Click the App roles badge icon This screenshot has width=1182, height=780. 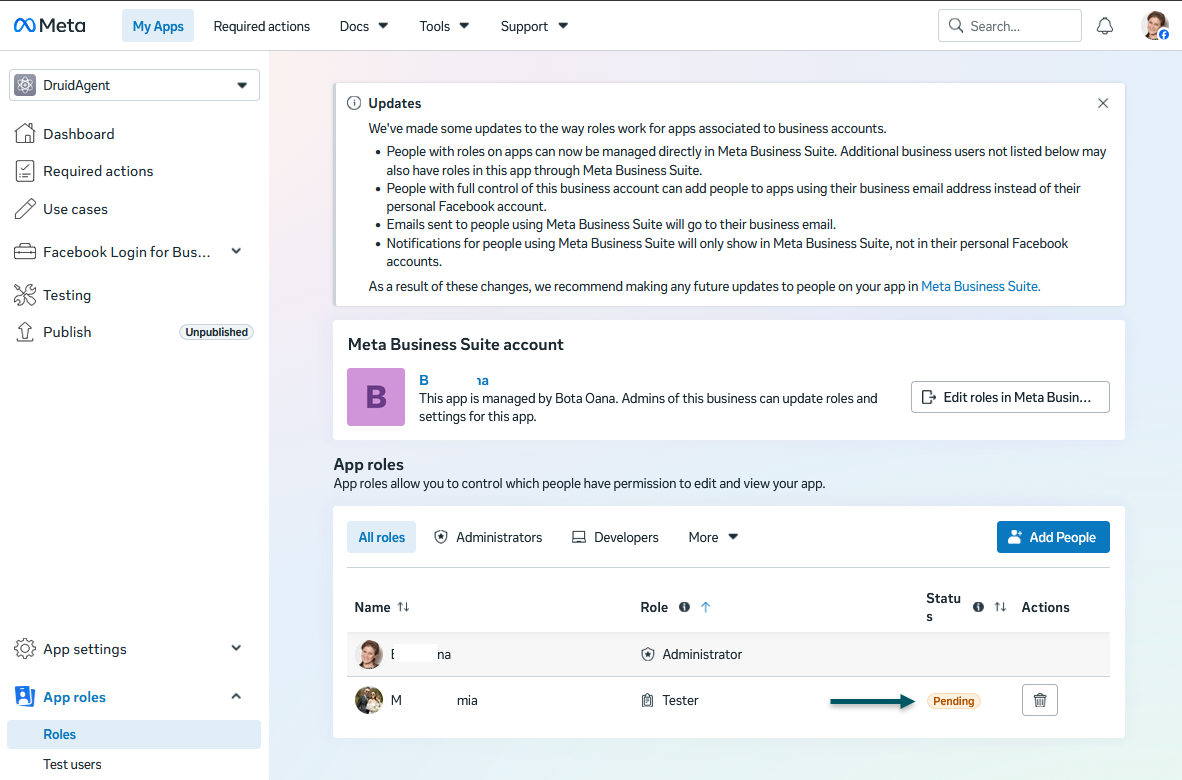point(25,696)
